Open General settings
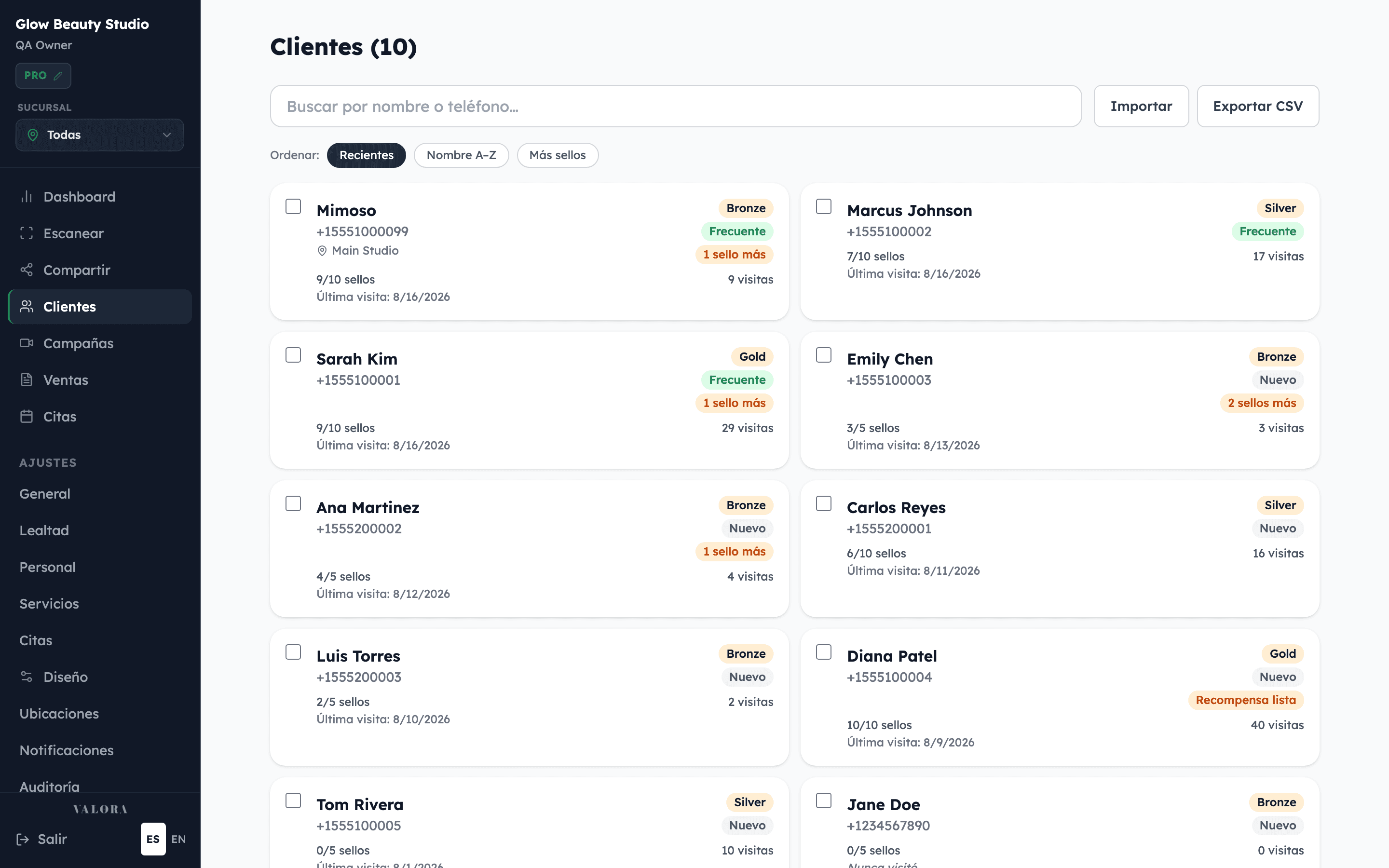 point(100,494)
